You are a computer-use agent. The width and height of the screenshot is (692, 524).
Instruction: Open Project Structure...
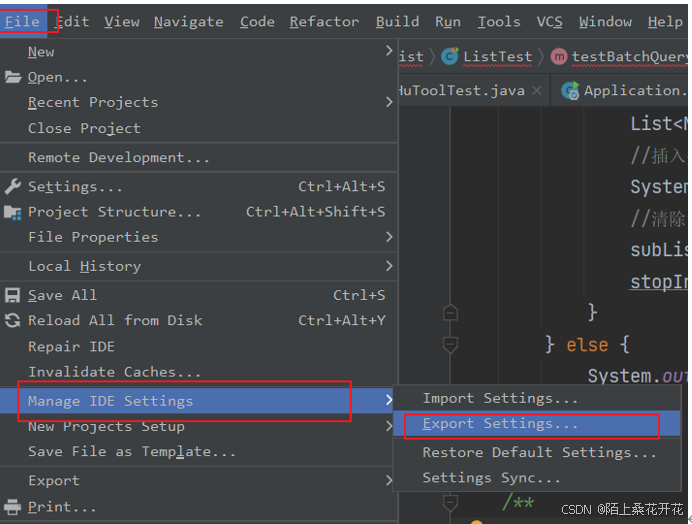(x=199, y=212)
